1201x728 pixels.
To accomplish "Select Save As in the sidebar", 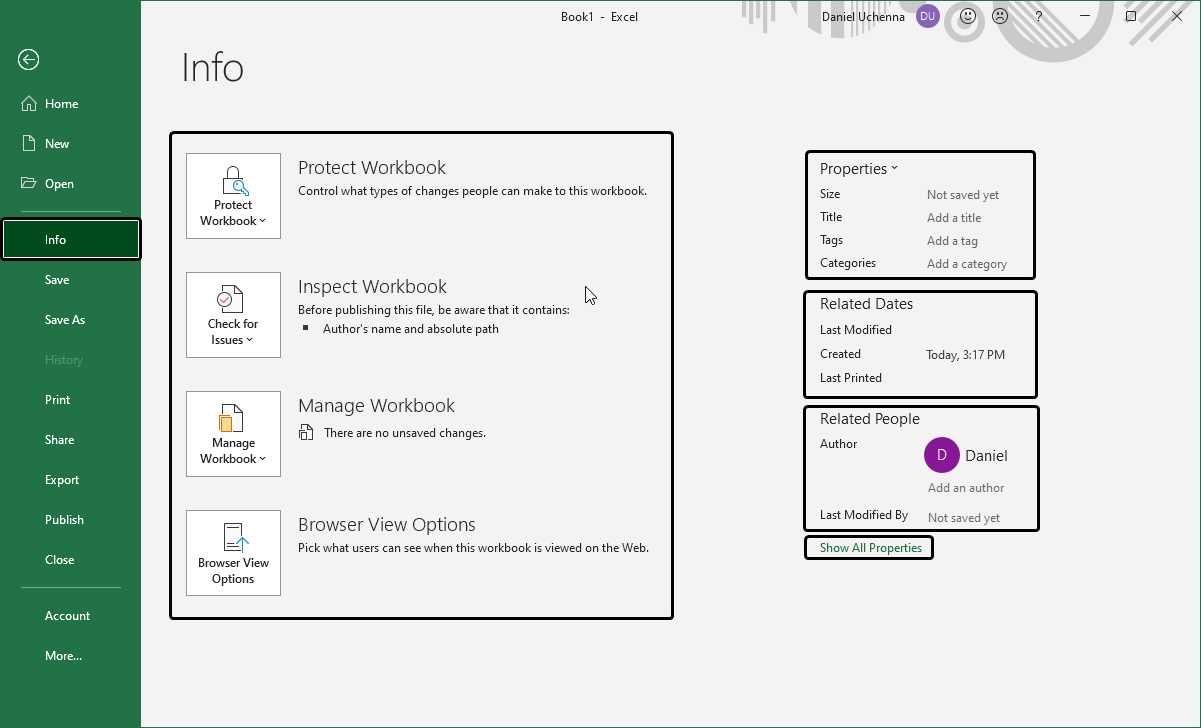I will (65, 320).
